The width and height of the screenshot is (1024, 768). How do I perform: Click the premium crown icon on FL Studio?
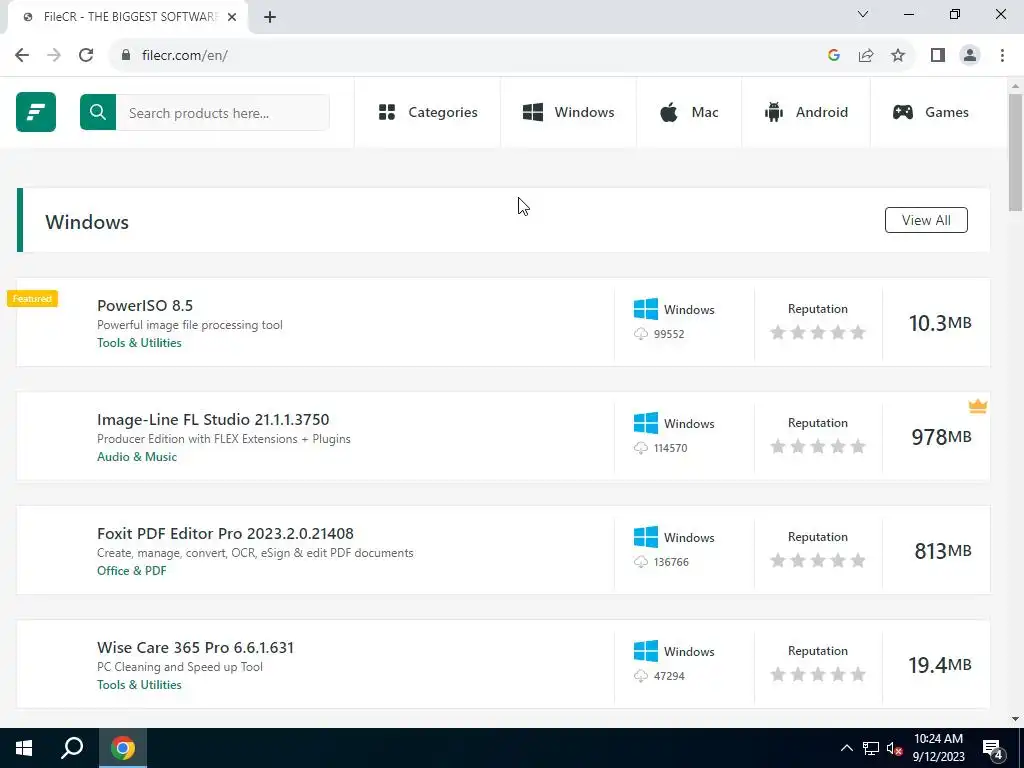[978, 406]
